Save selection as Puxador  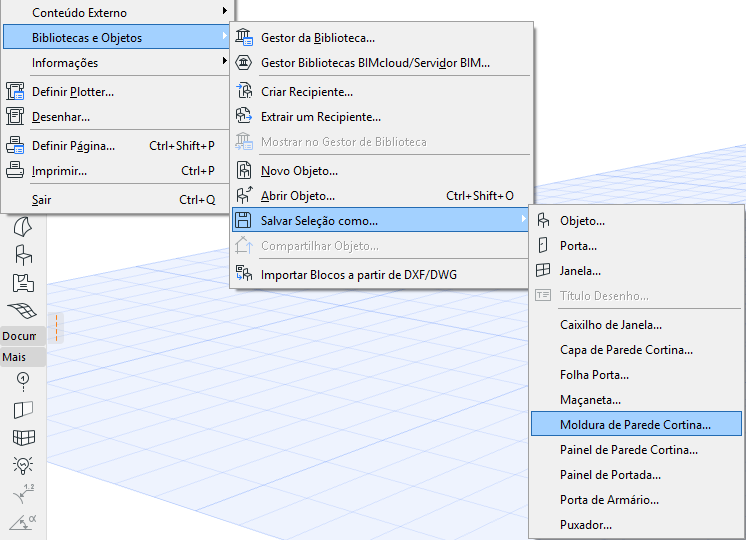click(x=637, y=525)
